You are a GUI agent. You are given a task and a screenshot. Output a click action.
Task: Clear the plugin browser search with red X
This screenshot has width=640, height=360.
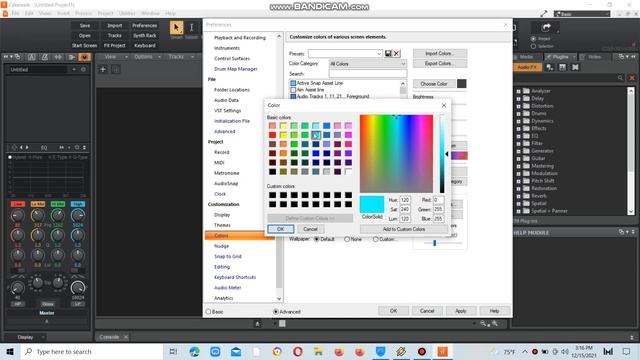[x=632, y=78]
